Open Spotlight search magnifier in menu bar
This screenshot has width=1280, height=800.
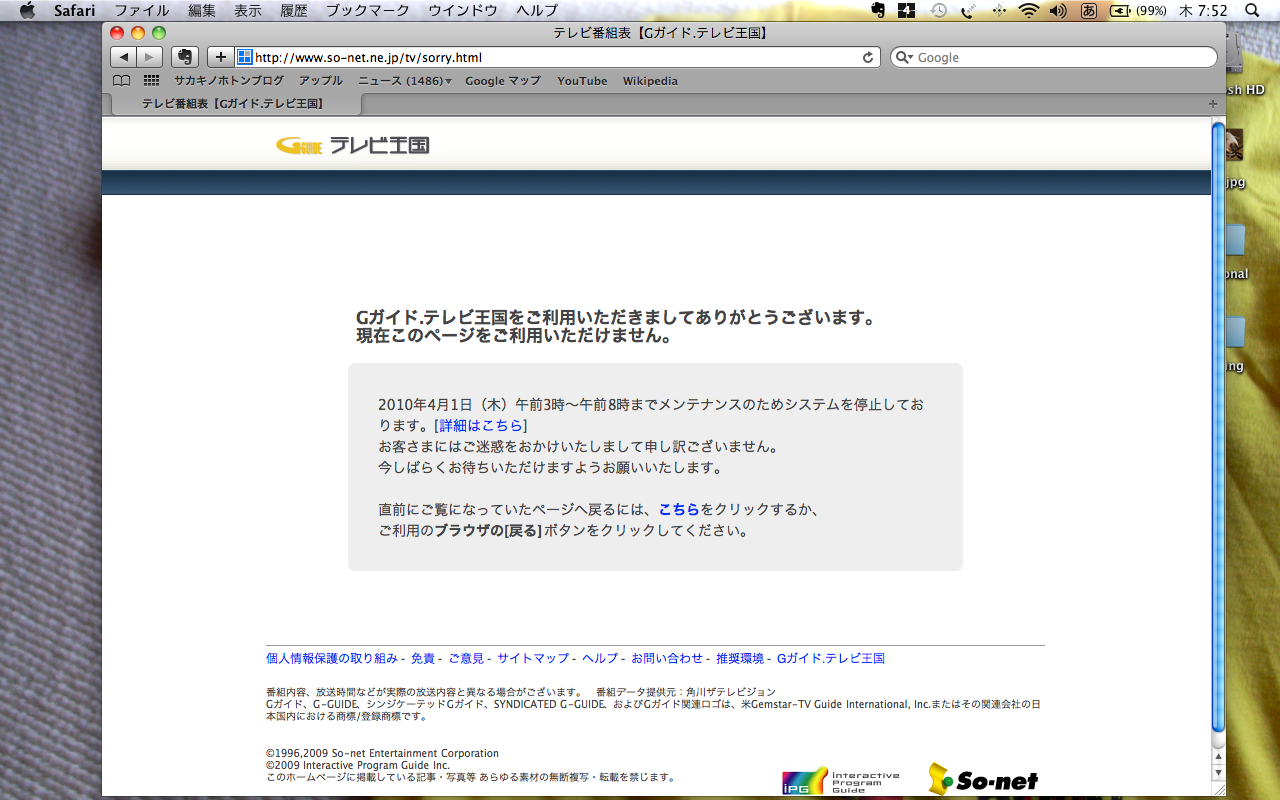point(1252,11)
